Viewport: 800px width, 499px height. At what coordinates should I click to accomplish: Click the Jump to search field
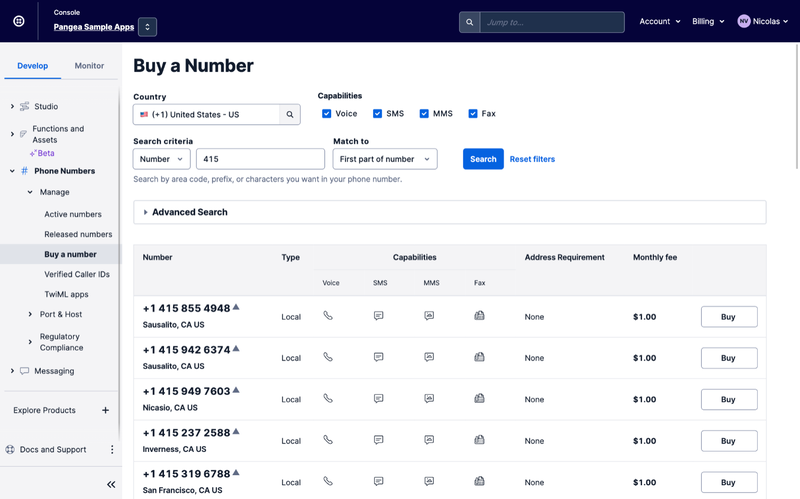pyautogui.click(x=551, y=22)
